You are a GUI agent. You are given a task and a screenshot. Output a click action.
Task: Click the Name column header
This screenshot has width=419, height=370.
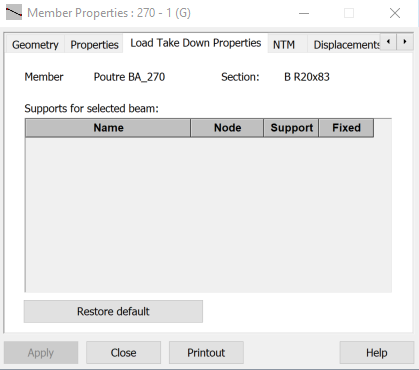tap(108, 128)
